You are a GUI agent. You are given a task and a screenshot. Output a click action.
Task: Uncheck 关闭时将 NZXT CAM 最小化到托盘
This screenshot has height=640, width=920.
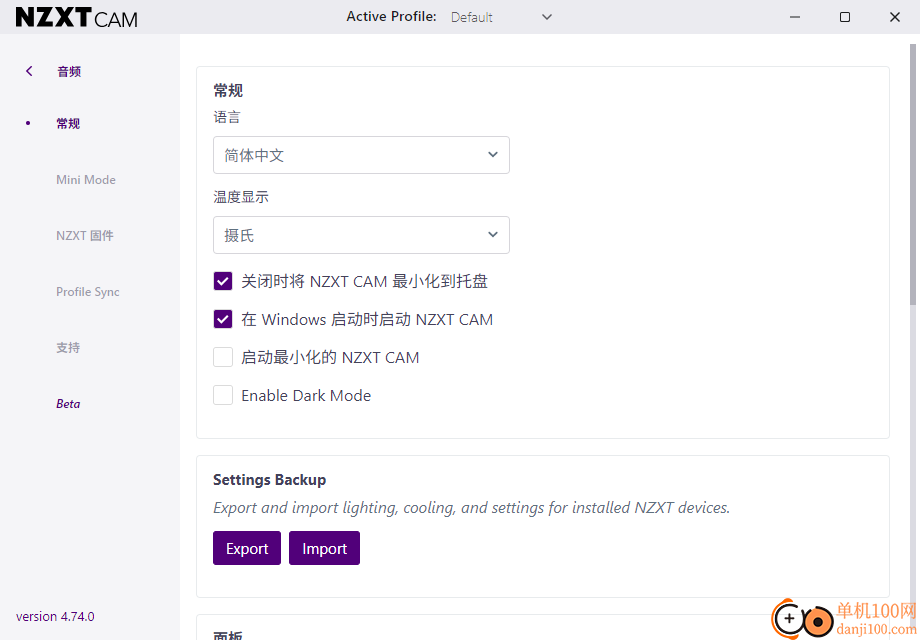[223, 281]
